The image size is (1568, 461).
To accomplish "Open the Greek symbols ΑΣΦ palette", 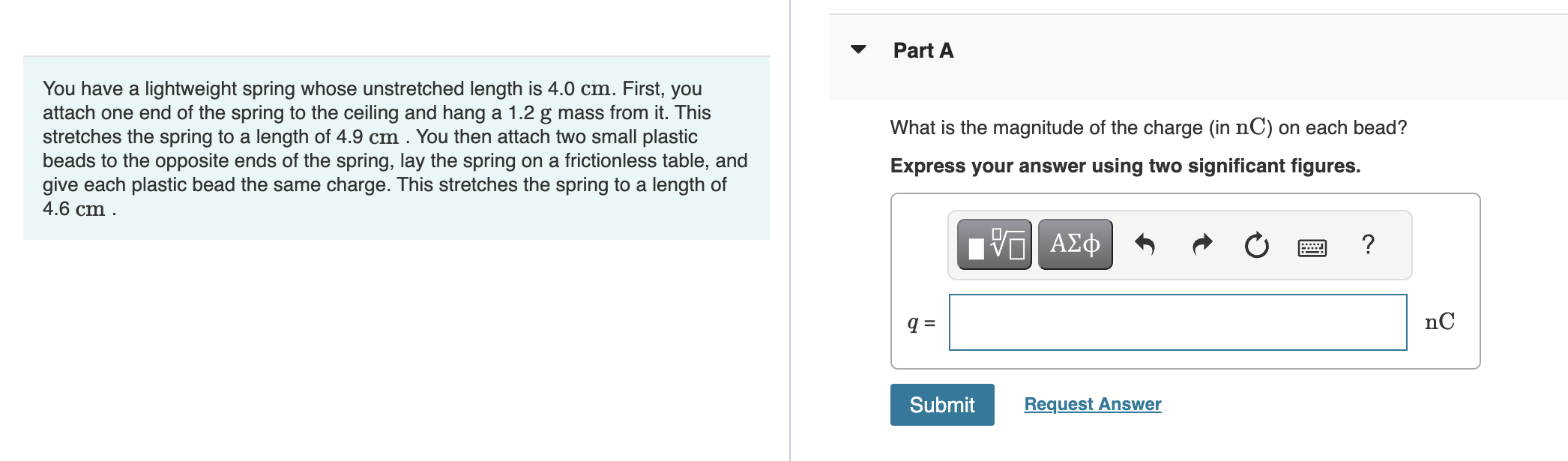I will pos(1075,244).
